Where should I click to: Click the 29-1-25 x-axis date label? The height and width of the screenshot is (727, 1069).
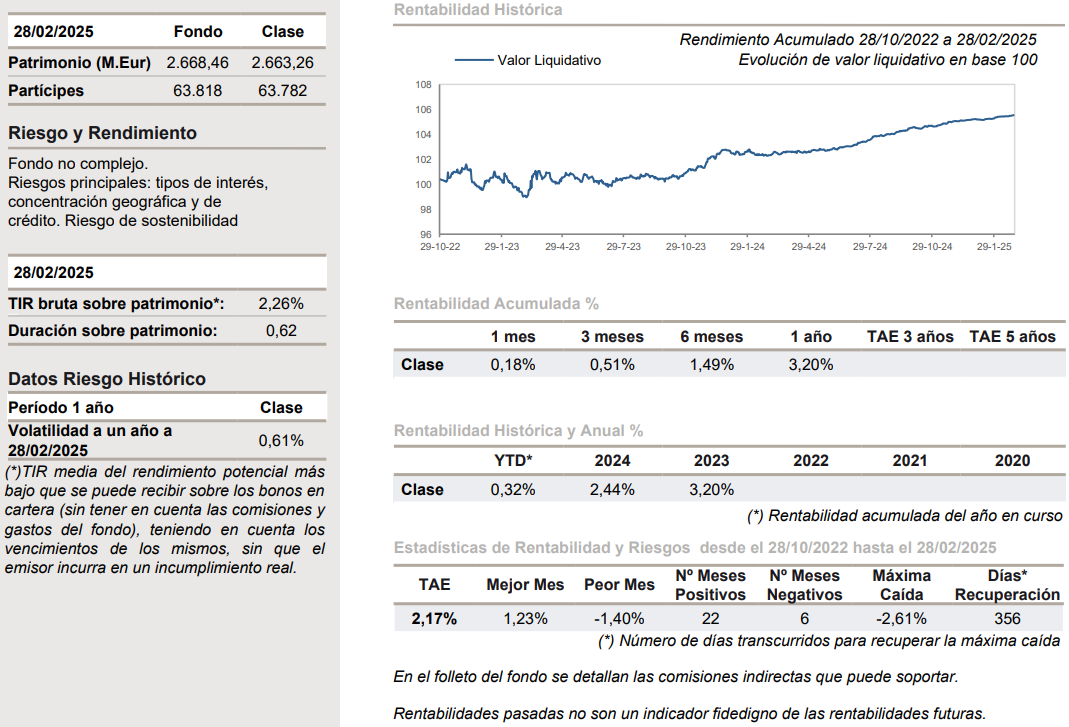click(x=994, y=247)
